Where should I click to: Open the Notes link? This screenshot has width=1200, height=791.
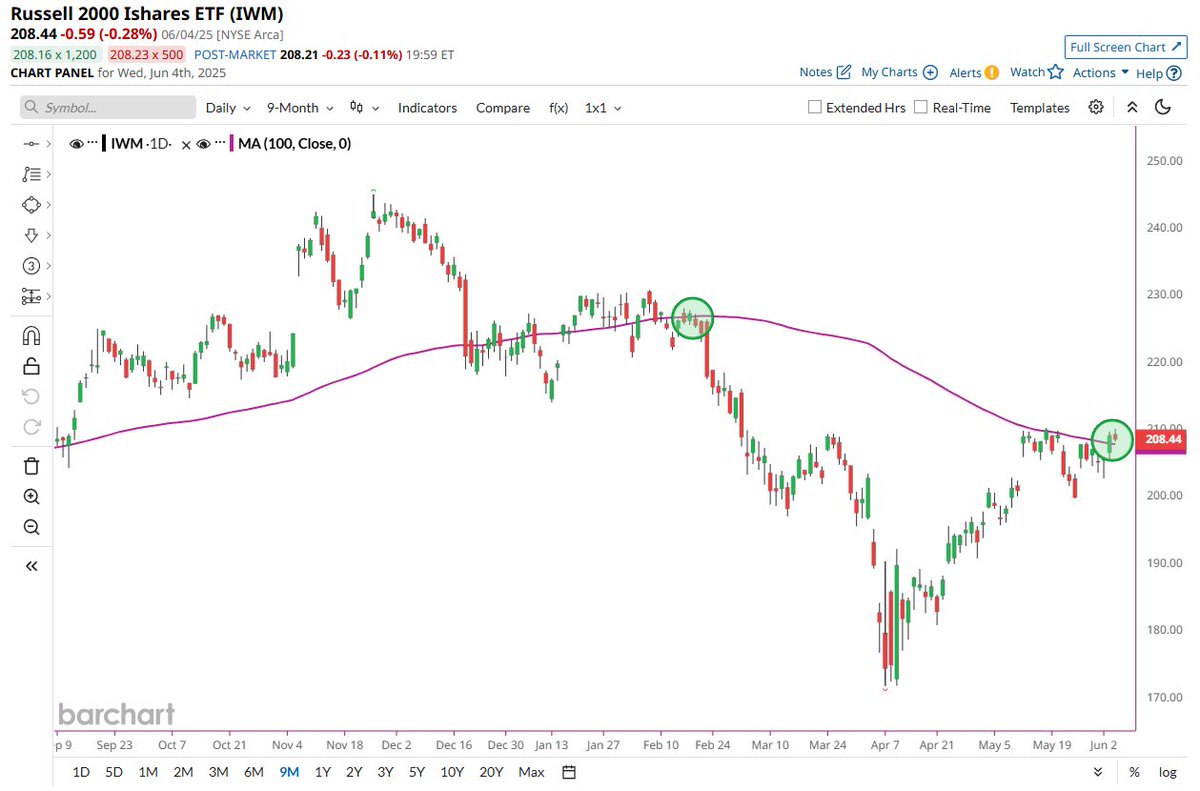tap(825, 72)
